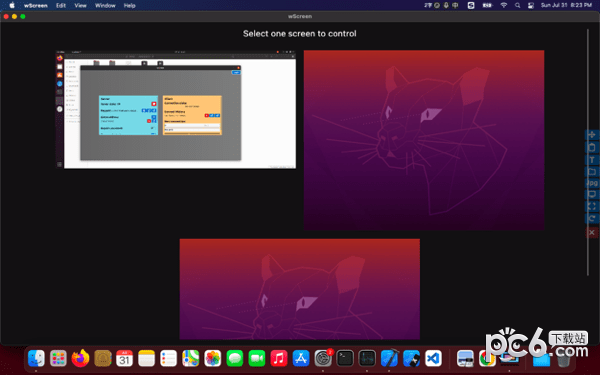Image resolution: width=600 pixels, height=375 pixels.
Task: Open the Help menu
Action: [x=130, y=5]
